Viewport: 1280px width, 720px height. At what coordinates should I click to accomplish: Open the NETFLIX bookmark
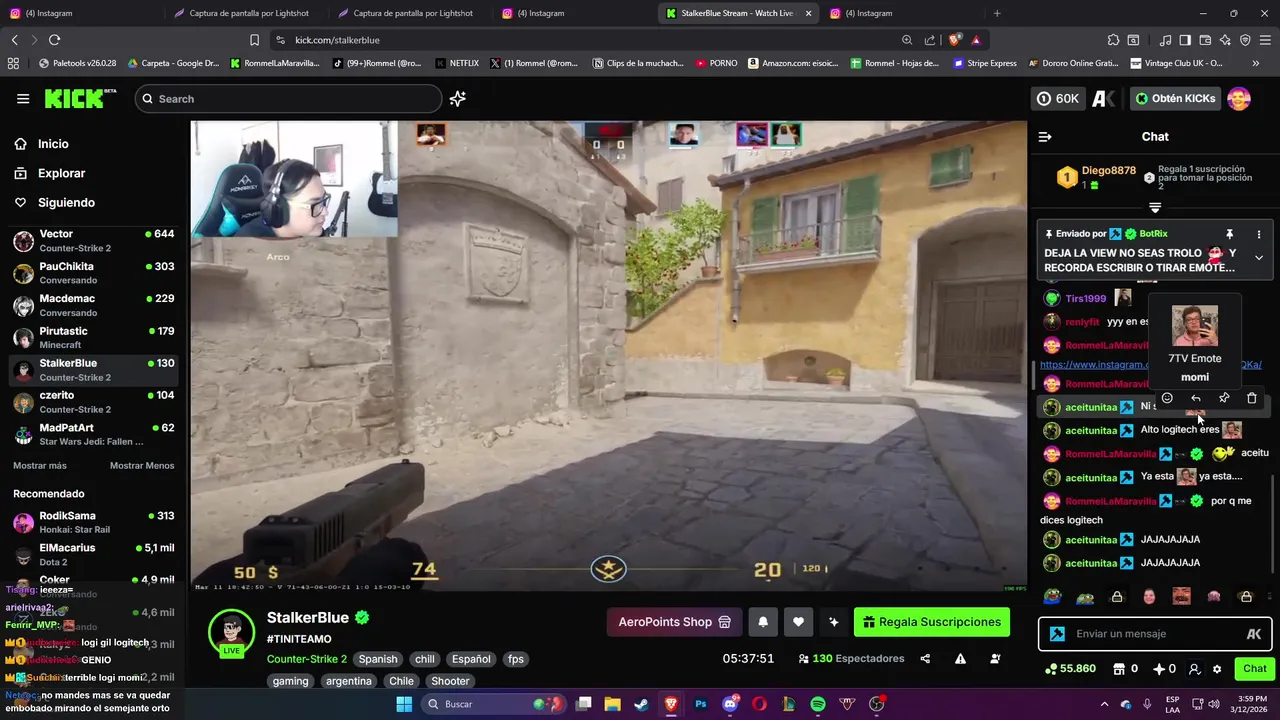tap(456, 63)
